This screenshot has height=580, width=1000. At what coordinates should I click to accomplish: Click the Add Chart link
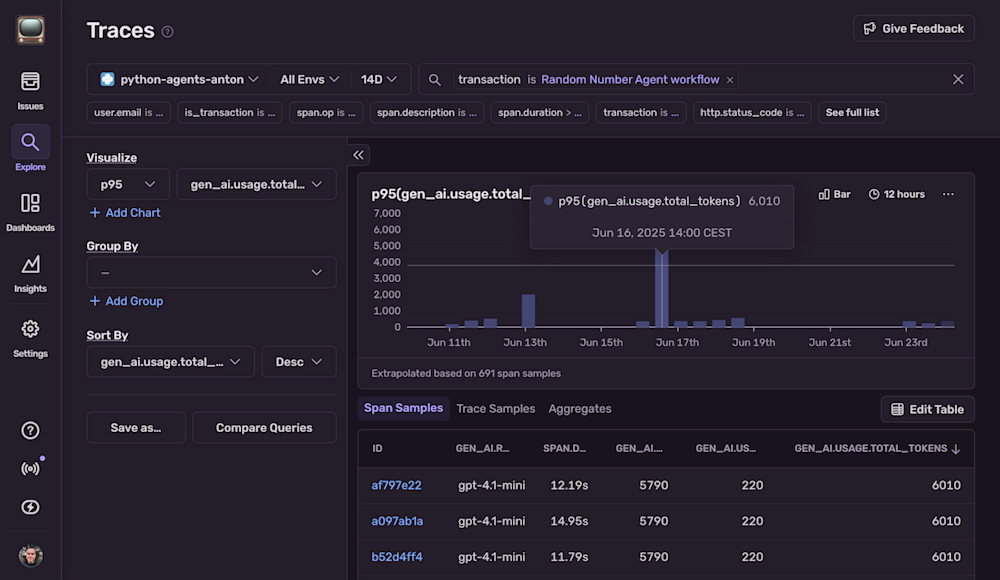pos(125,212)
